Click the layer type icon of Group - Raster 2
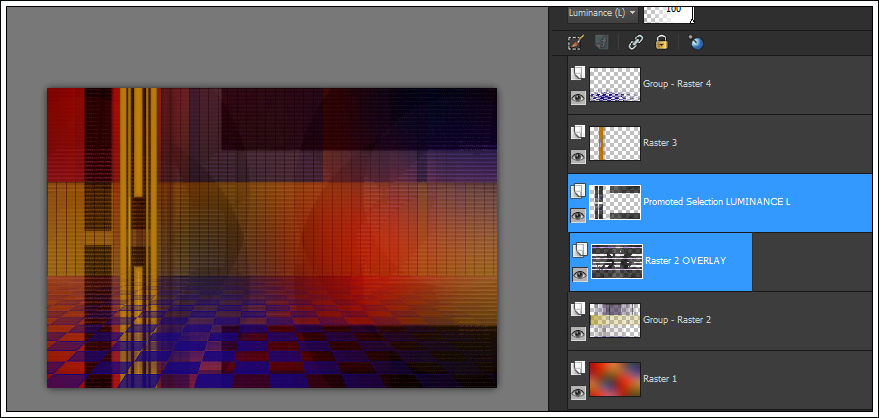The height and width of the screenshot is (418, 879). (x=578, y=309)
